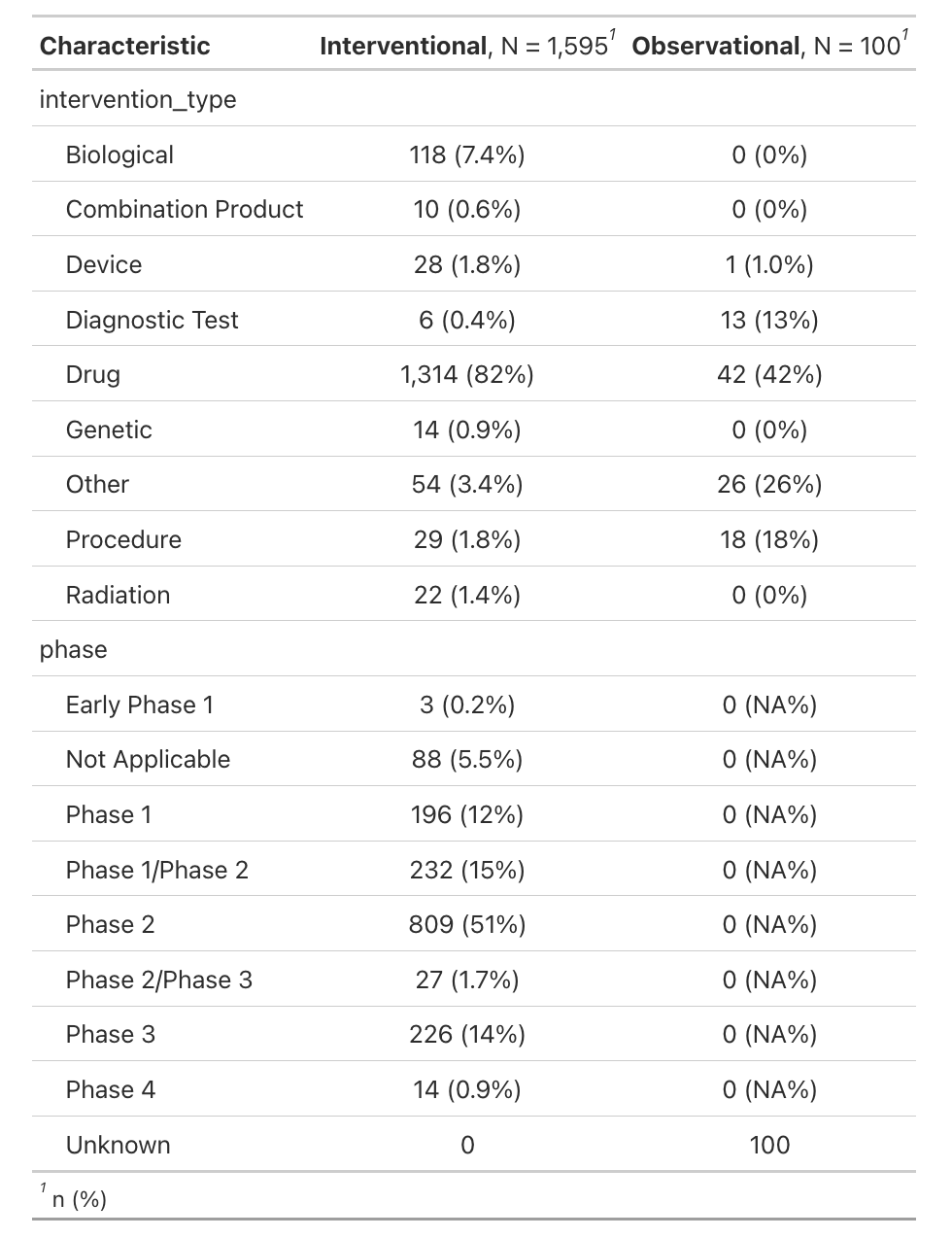Click the Other observational value 26 (26%)
This screenshot has height=1238, width=952.
click(x=769, y=485)
